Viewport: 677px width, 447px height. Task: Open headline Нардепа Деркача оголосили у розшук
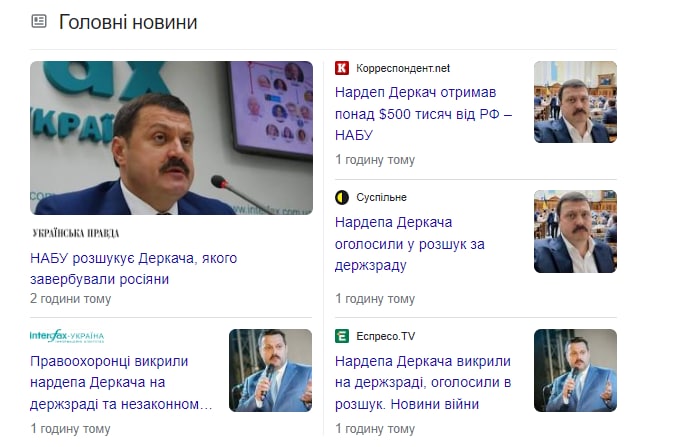point(410,244)
